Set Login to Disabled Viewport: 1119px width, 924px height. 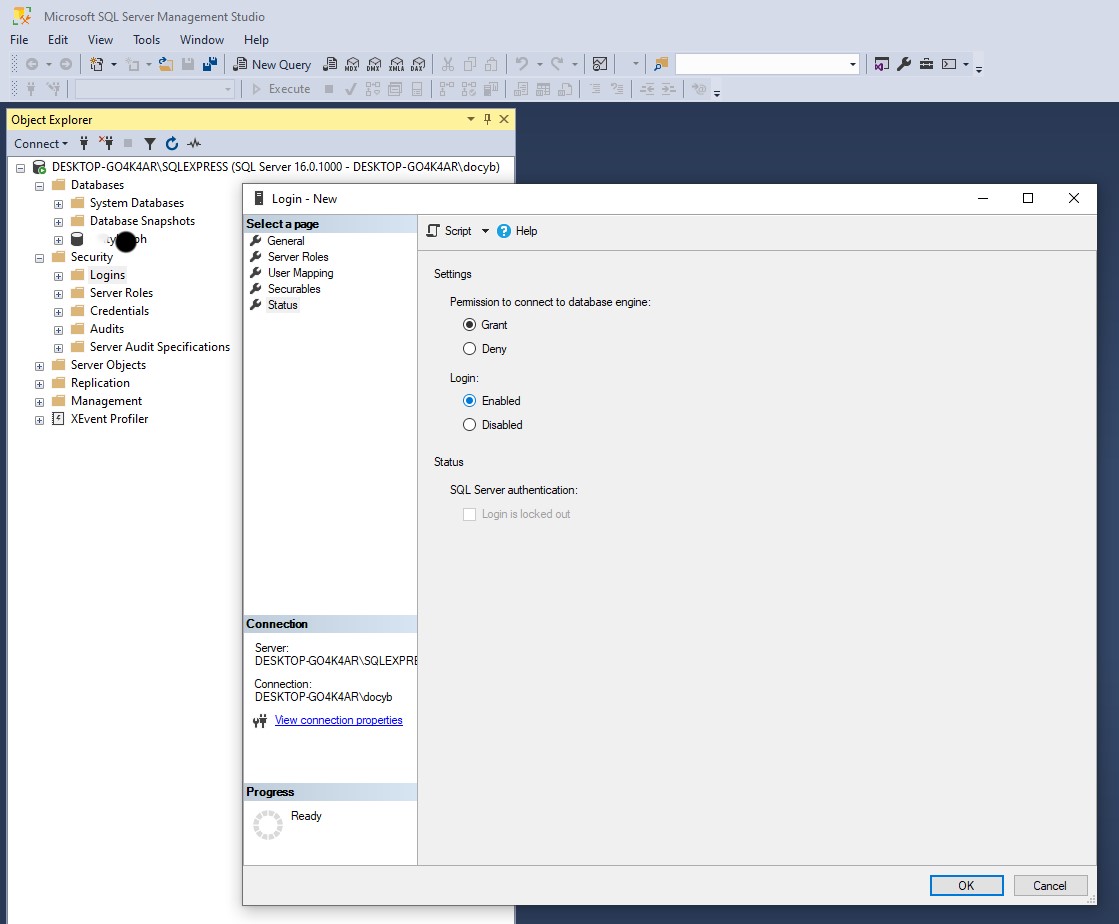[470, 424]
